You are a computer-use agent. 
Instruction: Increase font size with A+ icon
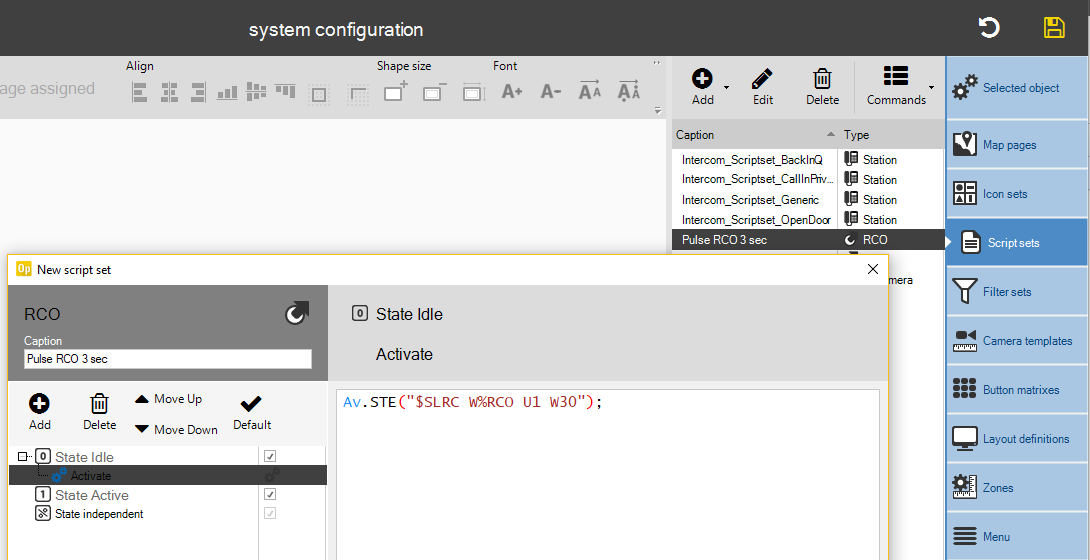[512, 92]
